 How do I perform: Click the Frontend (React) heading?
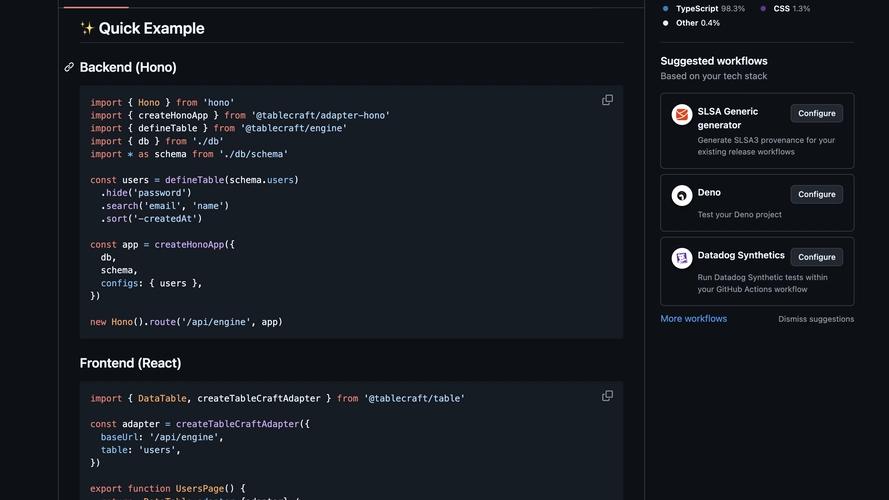(x=130, y=363)
